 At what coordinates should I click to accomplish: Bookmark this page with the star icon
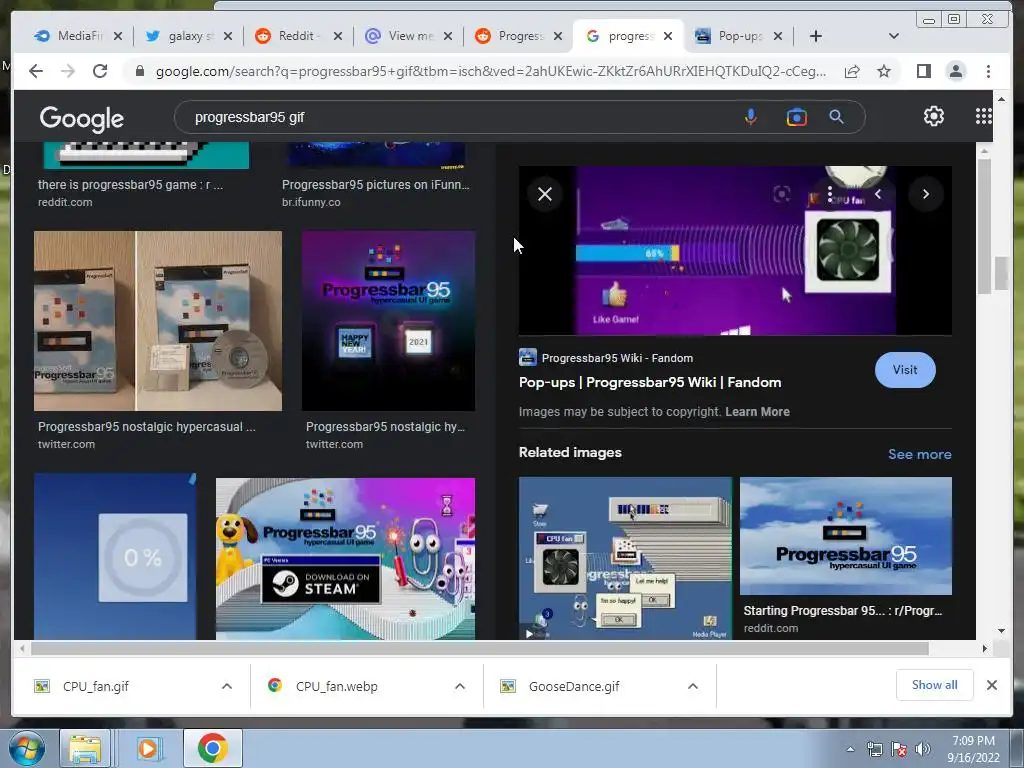884,71
